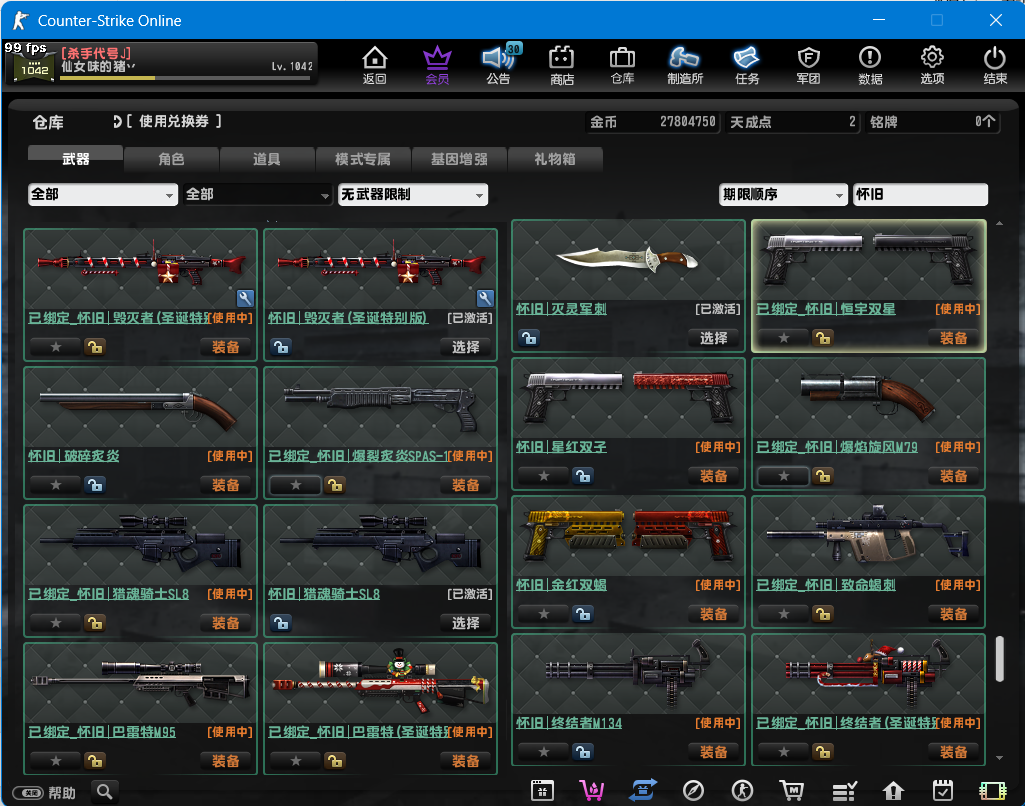Click the 使用兑换券 voucher link
The height and width of the screenshot is (806, 1025).
click(x=173, y=122)
